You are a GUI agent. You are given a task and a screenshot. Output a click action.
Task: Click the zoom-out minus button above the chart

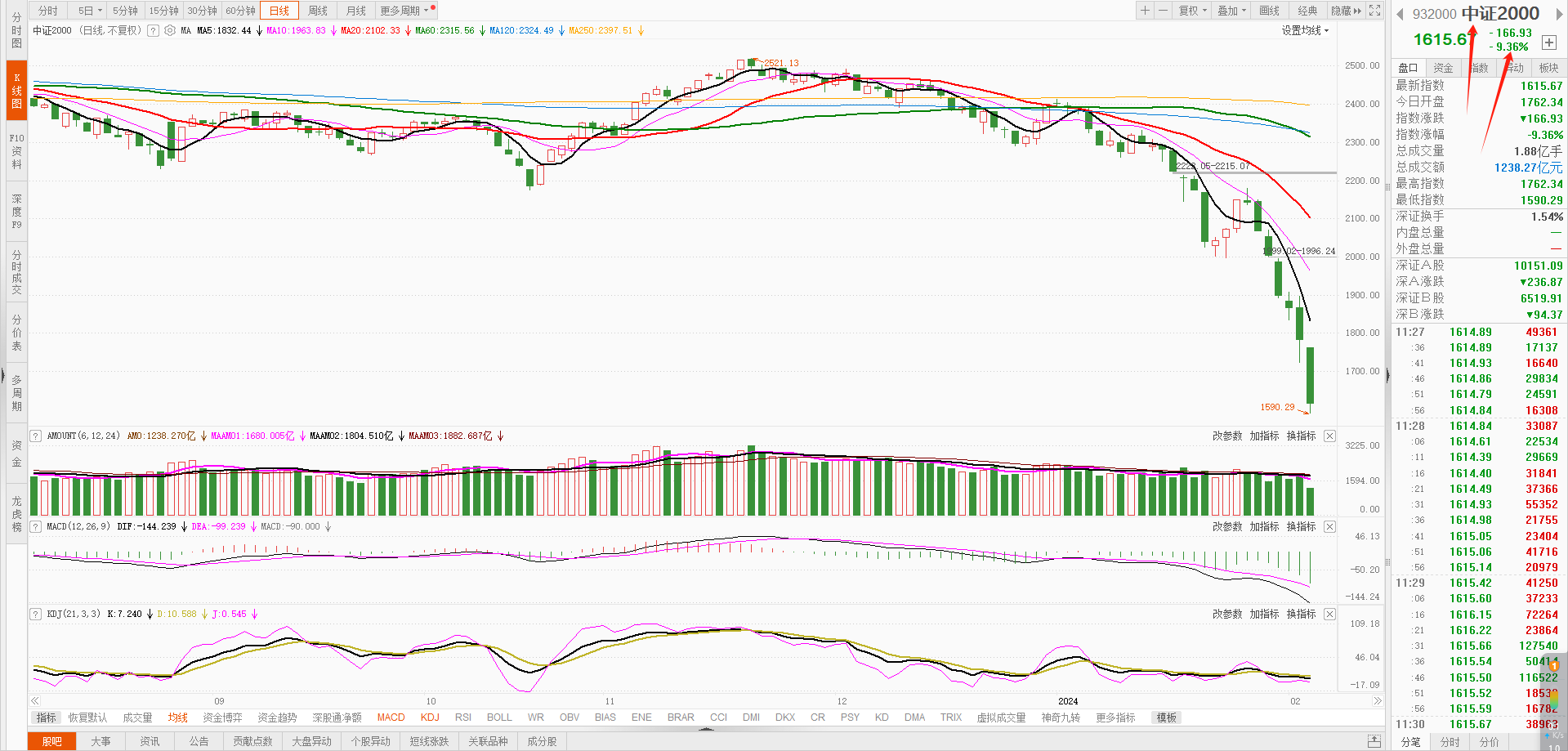click(1163, 11)
